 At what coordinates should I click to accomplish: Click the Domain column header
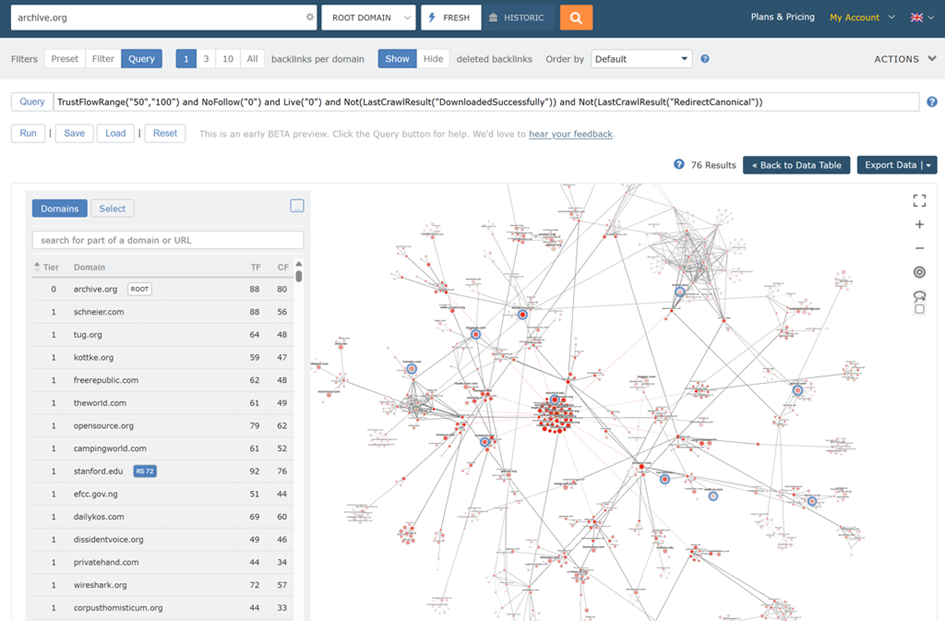(x=89, y=267)
